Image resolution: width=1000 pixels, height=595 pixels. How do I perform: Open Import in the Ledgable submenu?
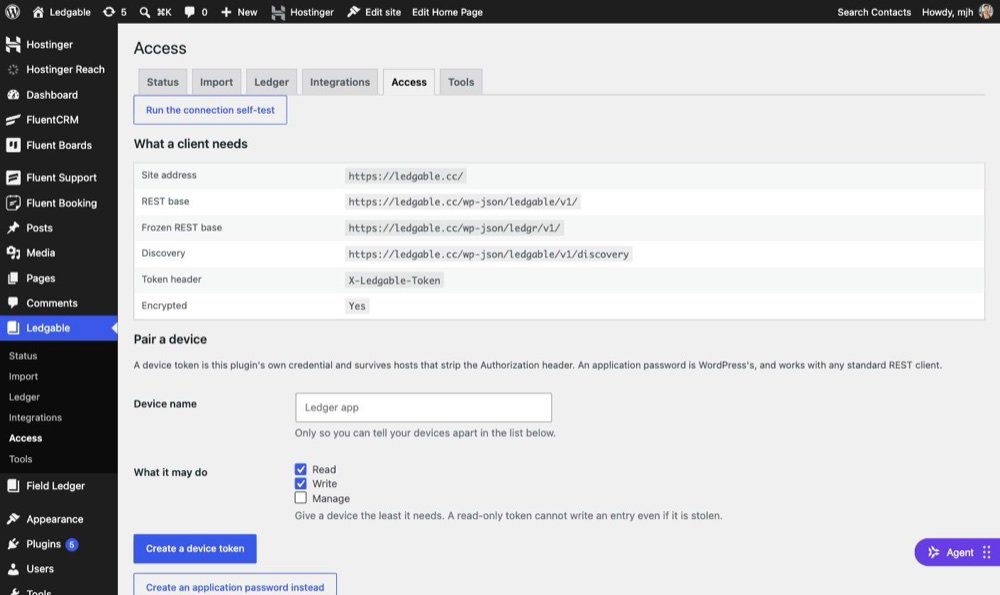[x=23, y=376]
